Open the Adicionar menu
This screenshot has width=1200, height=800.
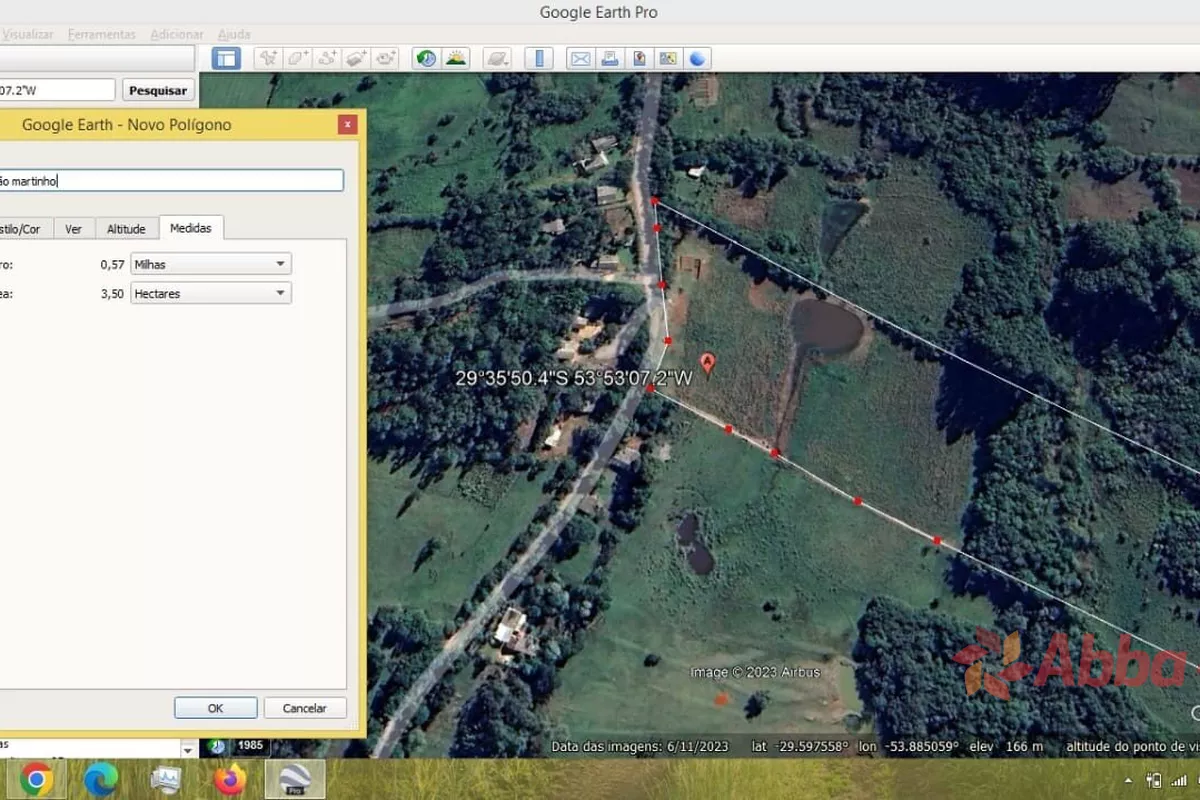[x=177, y=34]
